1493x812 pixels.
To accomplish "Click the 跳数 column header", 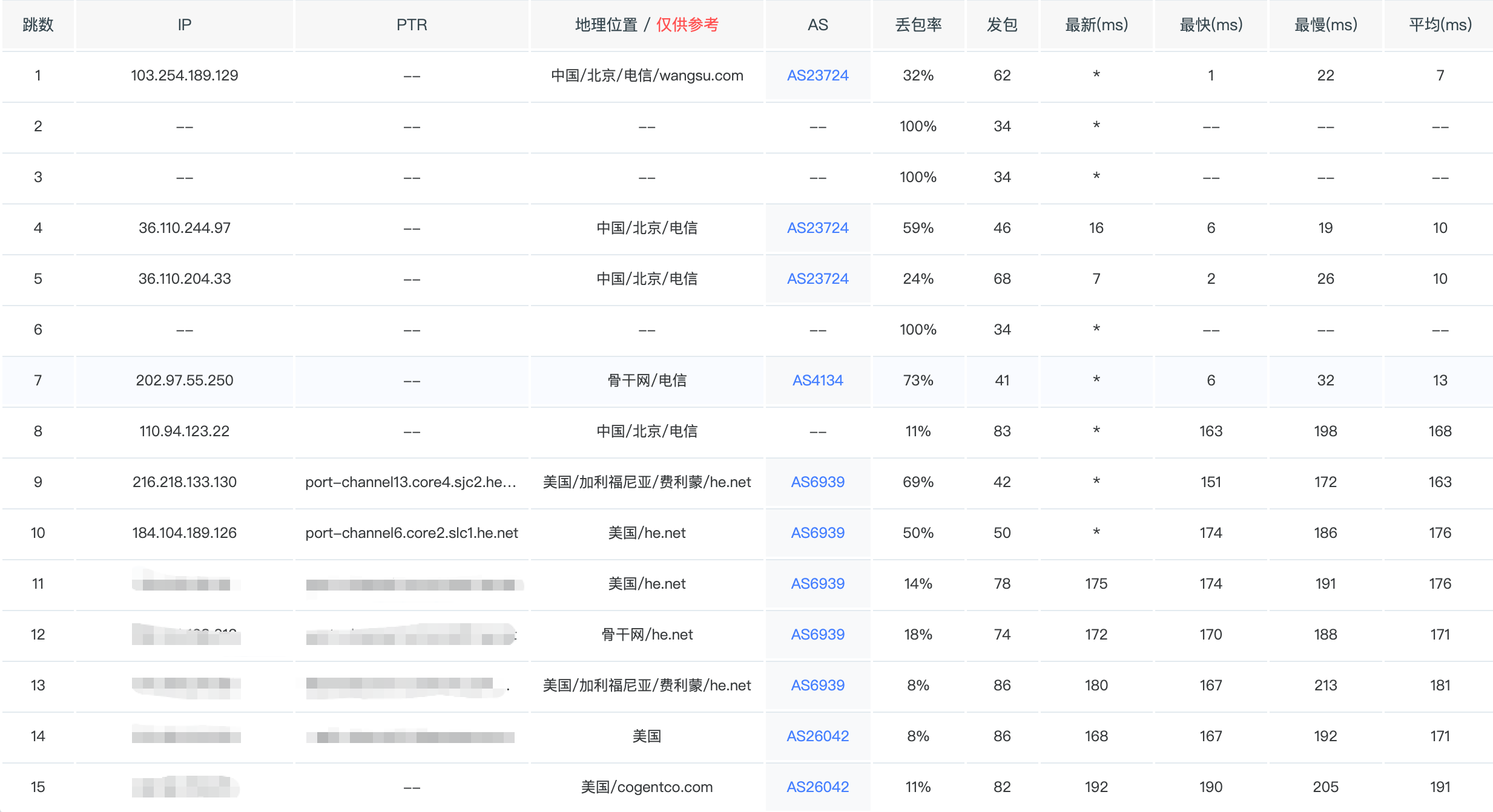I will pyautogui.click(x=38, y=25).
